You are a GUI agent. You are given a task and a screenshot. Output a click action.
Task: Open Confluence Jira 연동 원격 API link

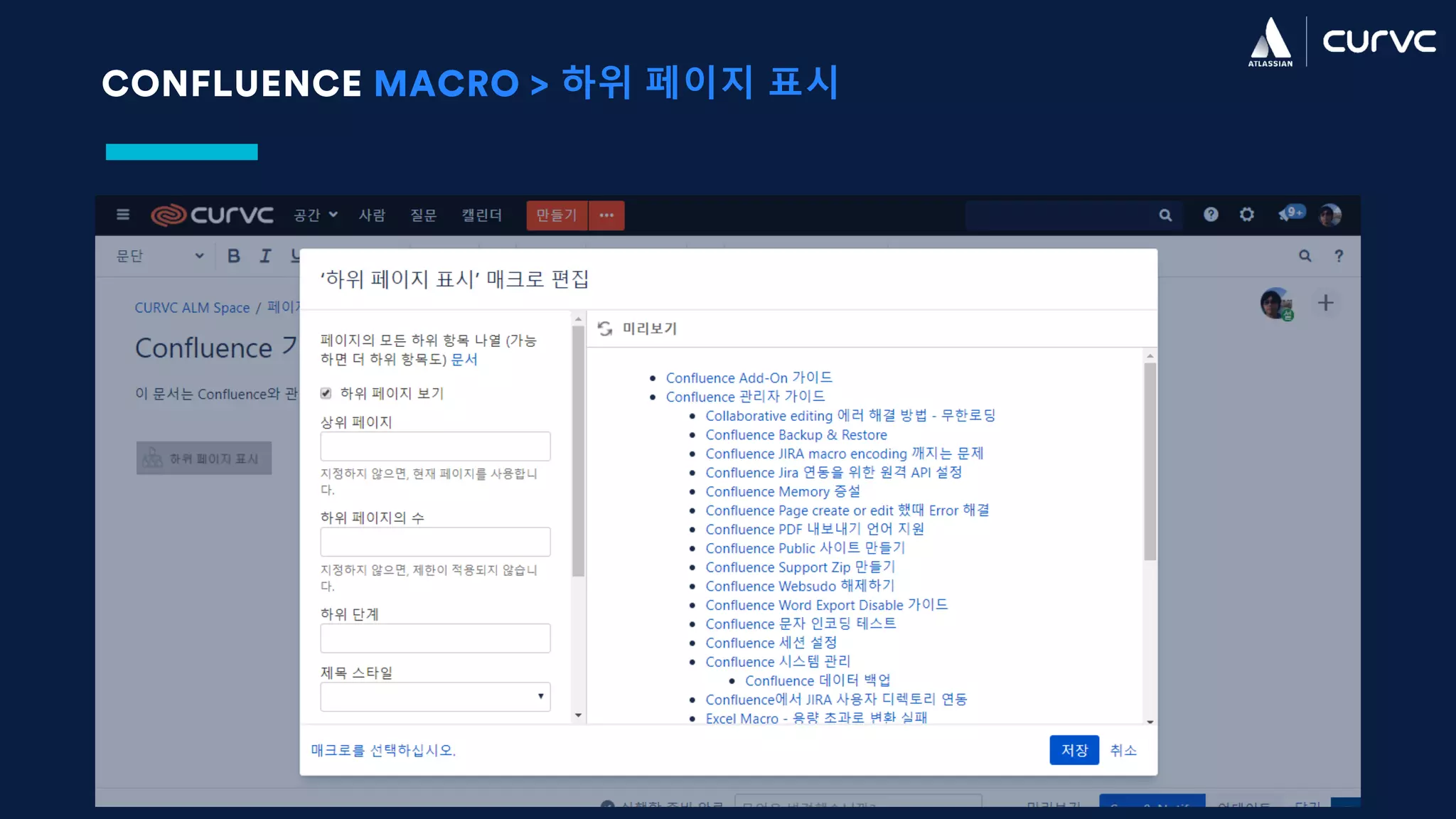833,473
